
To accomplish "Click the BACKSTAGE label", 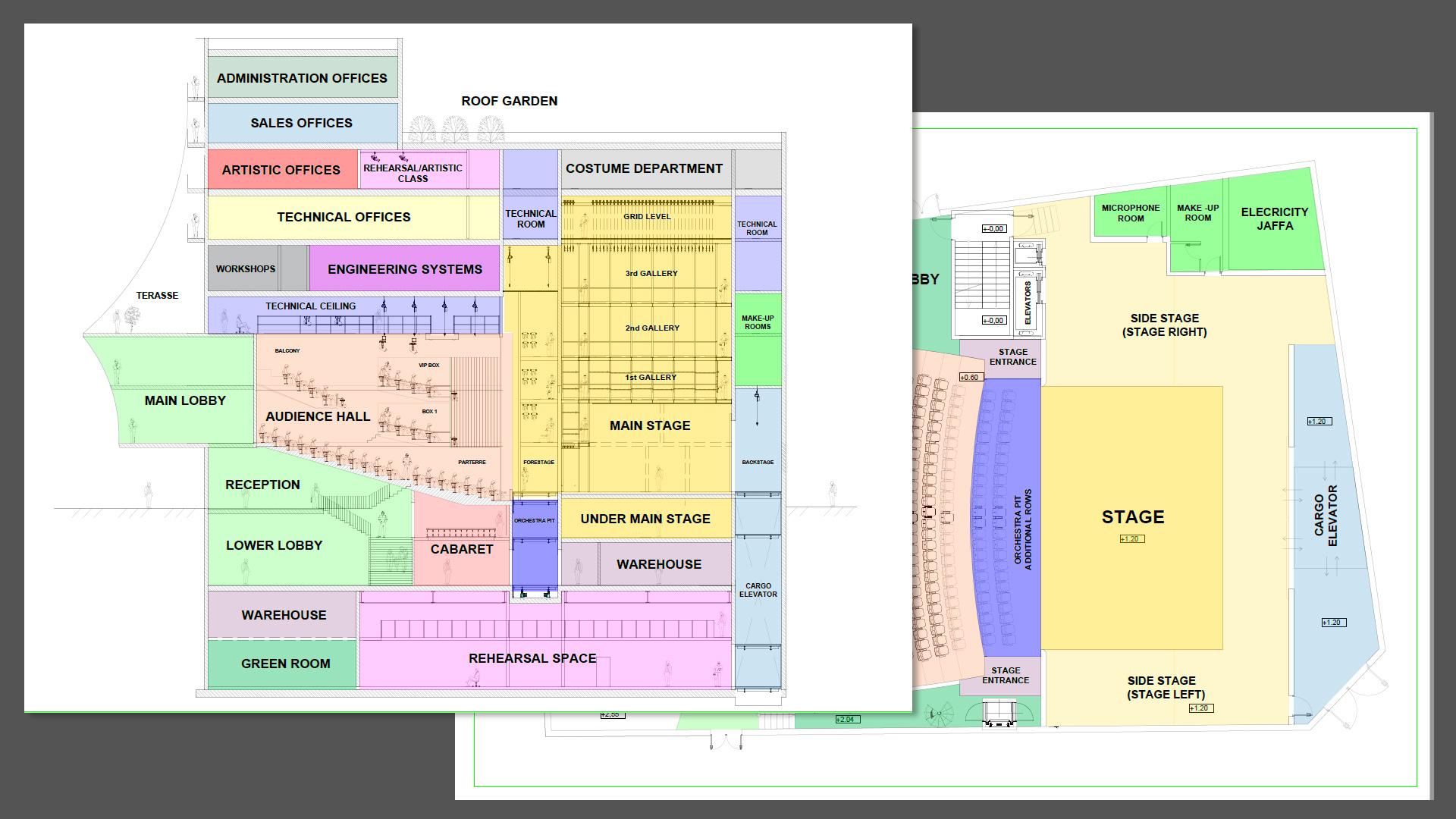I will pos(758,462).
